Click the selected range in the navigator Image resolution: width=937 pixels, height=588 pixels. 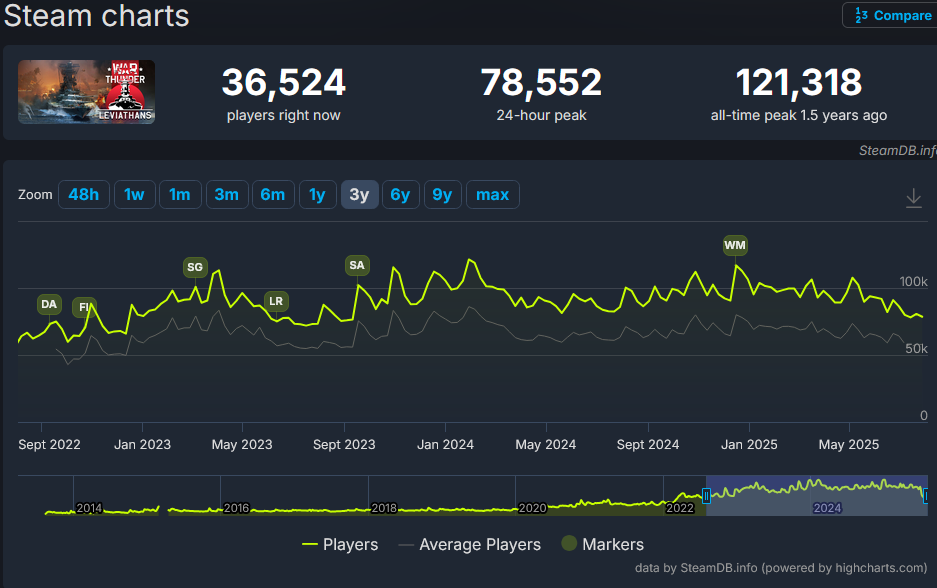click(817, 495)
